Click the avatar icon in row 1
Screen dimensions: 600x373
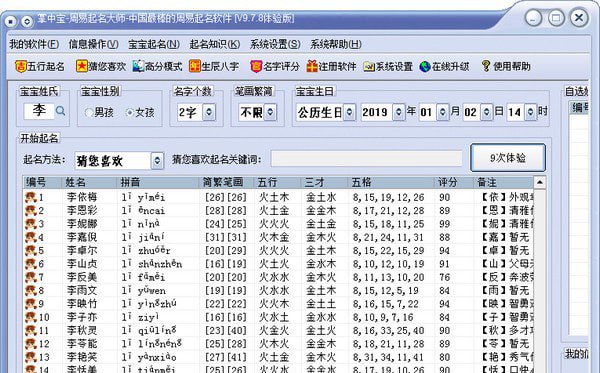pyautogui.click(x=31, y=197)
